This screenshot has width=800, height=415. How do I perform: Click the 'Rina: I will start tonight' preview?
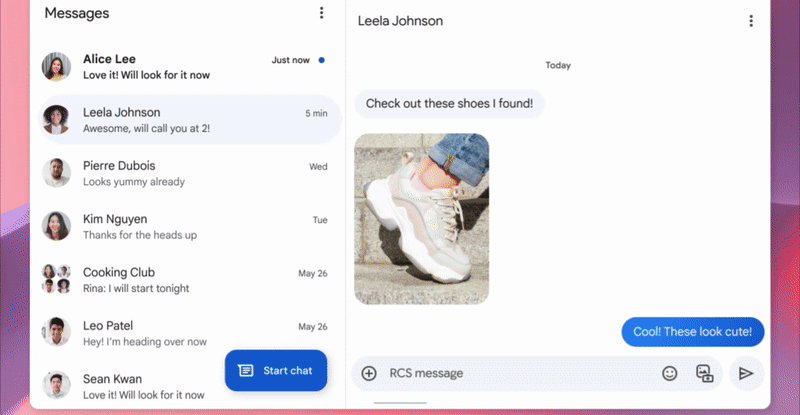pos(136,288)
